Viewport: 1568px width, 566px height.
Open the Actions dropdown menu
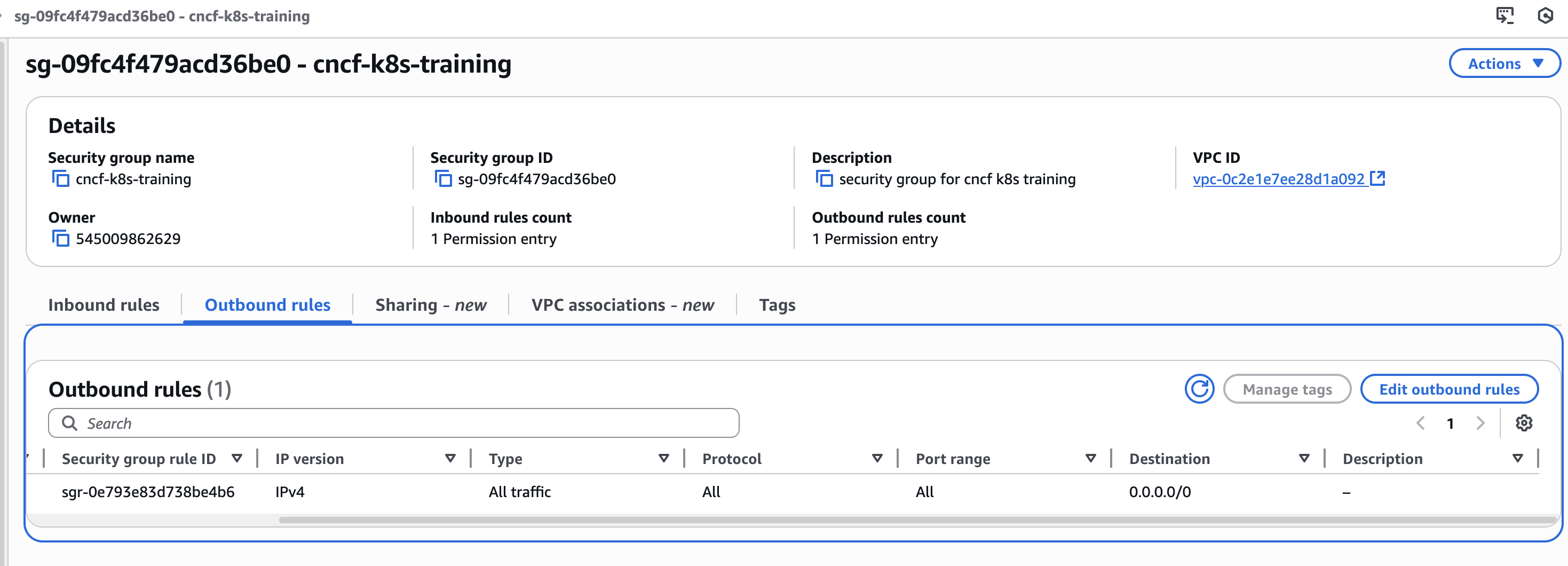1504,64
